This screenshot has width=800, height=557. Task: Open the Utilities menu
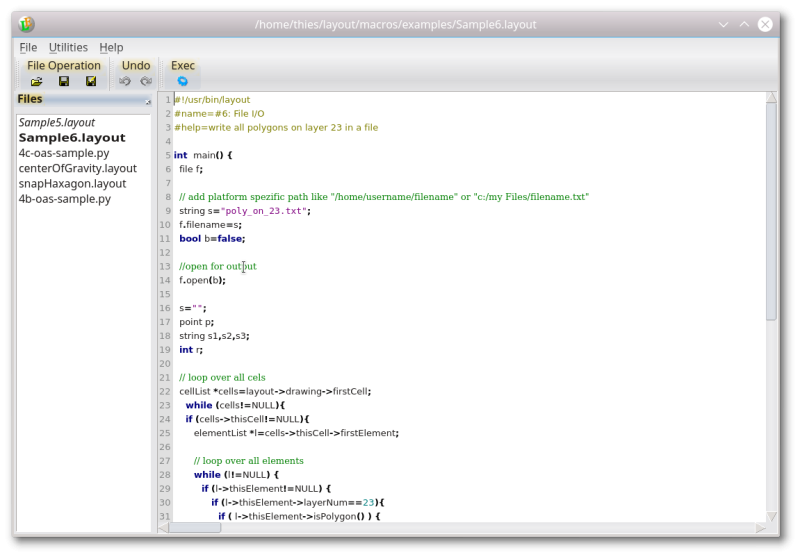point(68,47)
